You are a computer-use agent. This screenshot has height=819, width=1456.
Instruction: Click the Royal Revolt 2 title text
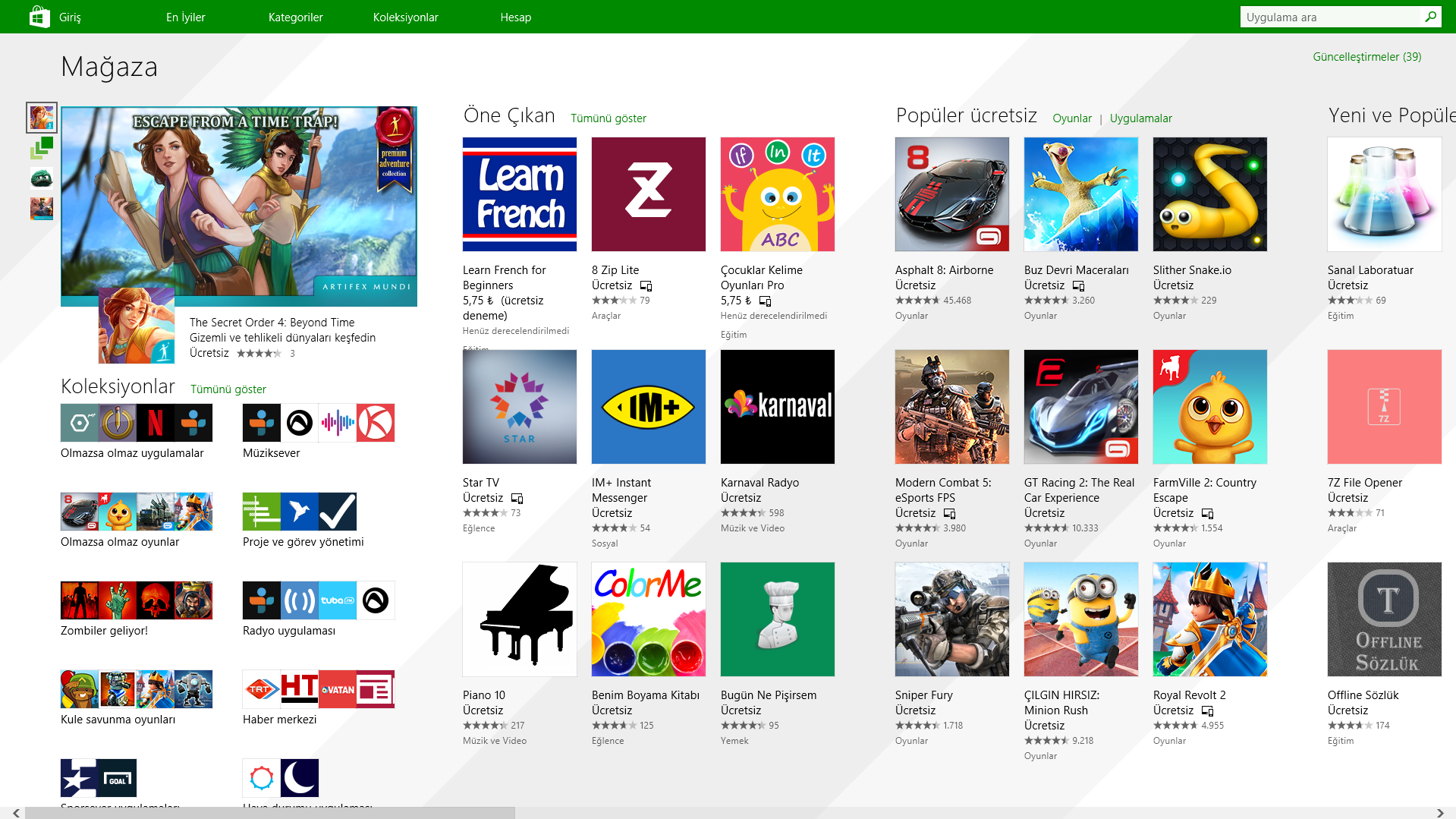coord(1189,695)
